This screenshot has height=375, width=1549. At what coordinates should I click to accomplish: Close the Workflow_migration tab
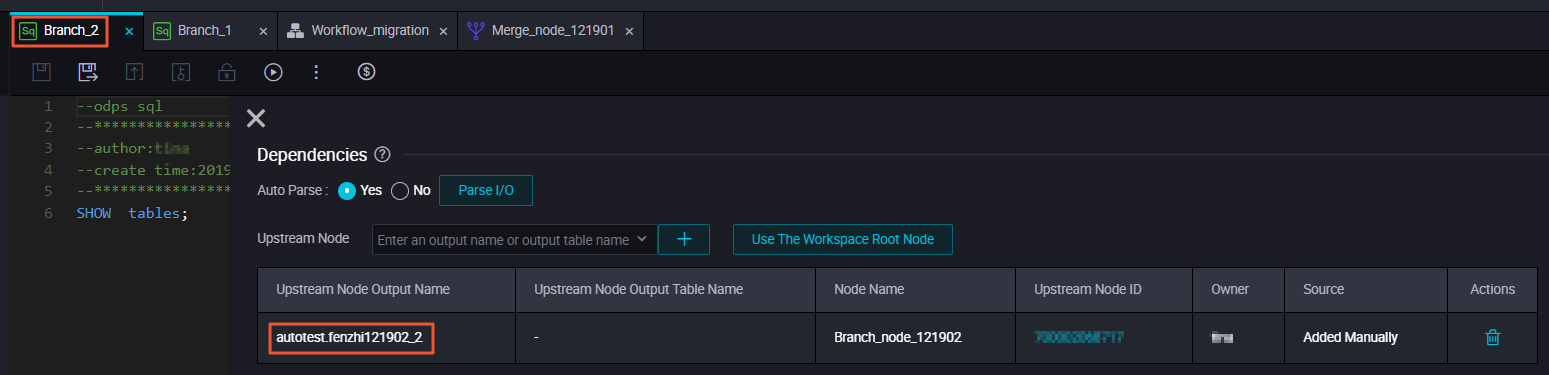444,31
